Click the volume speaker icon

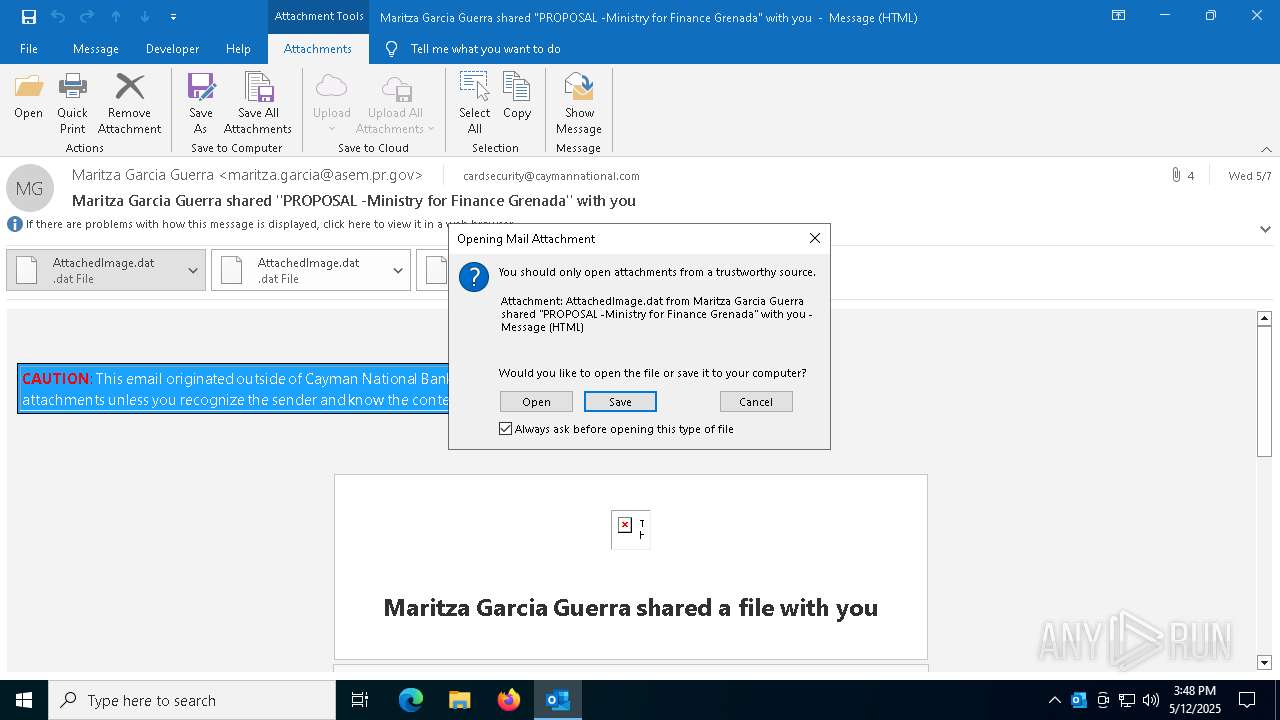pos(1151,700)
